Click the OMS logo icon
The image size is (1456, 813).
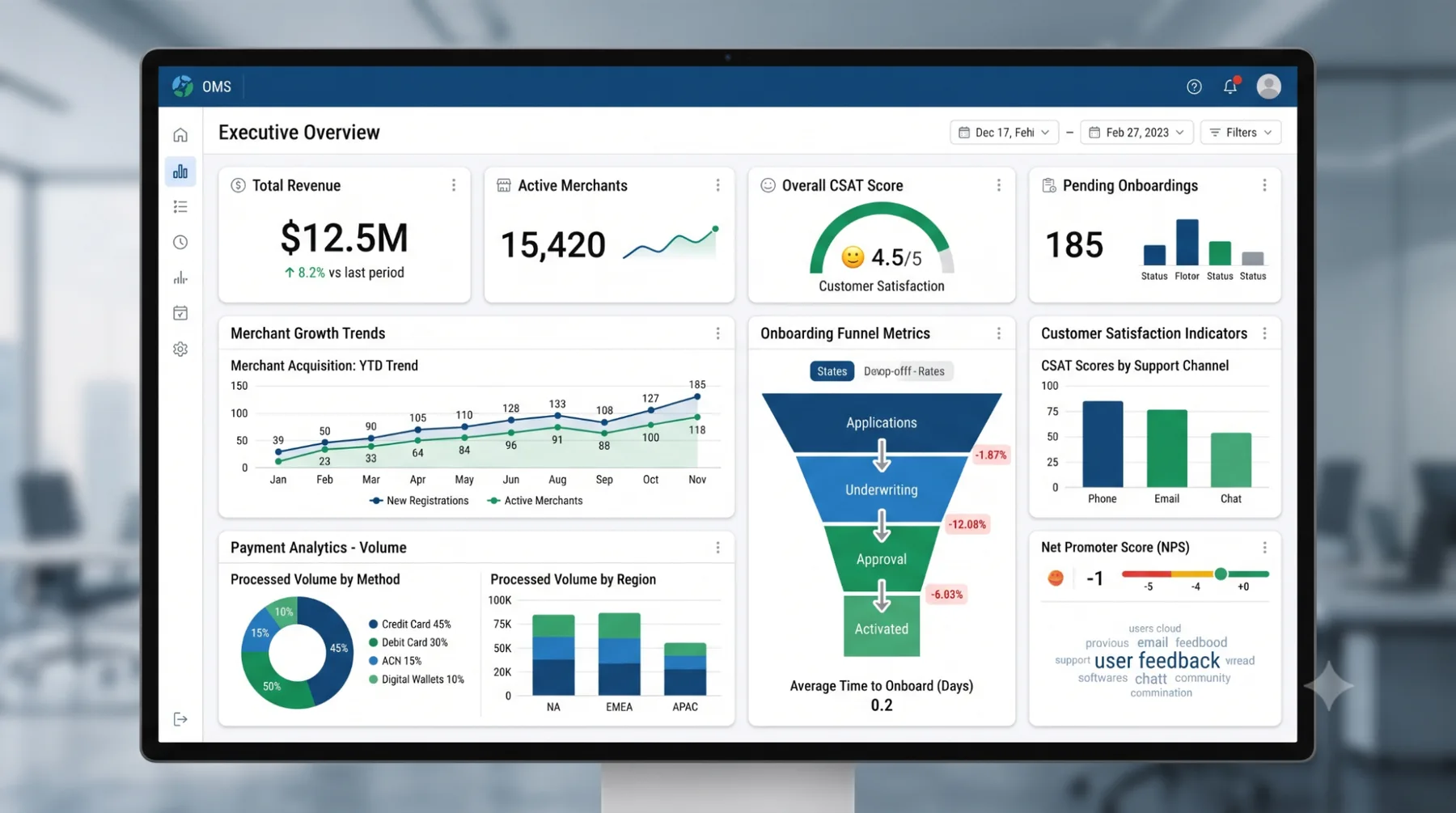click(x=183, y=86)
